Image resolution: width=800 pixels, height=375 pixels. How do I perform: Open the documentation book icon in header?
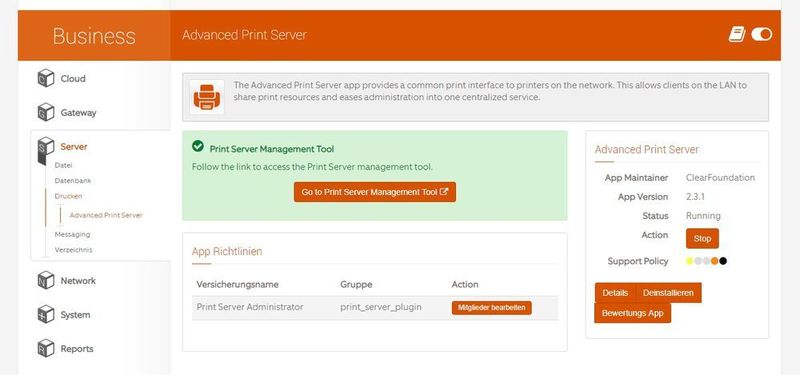pos(736,35)
